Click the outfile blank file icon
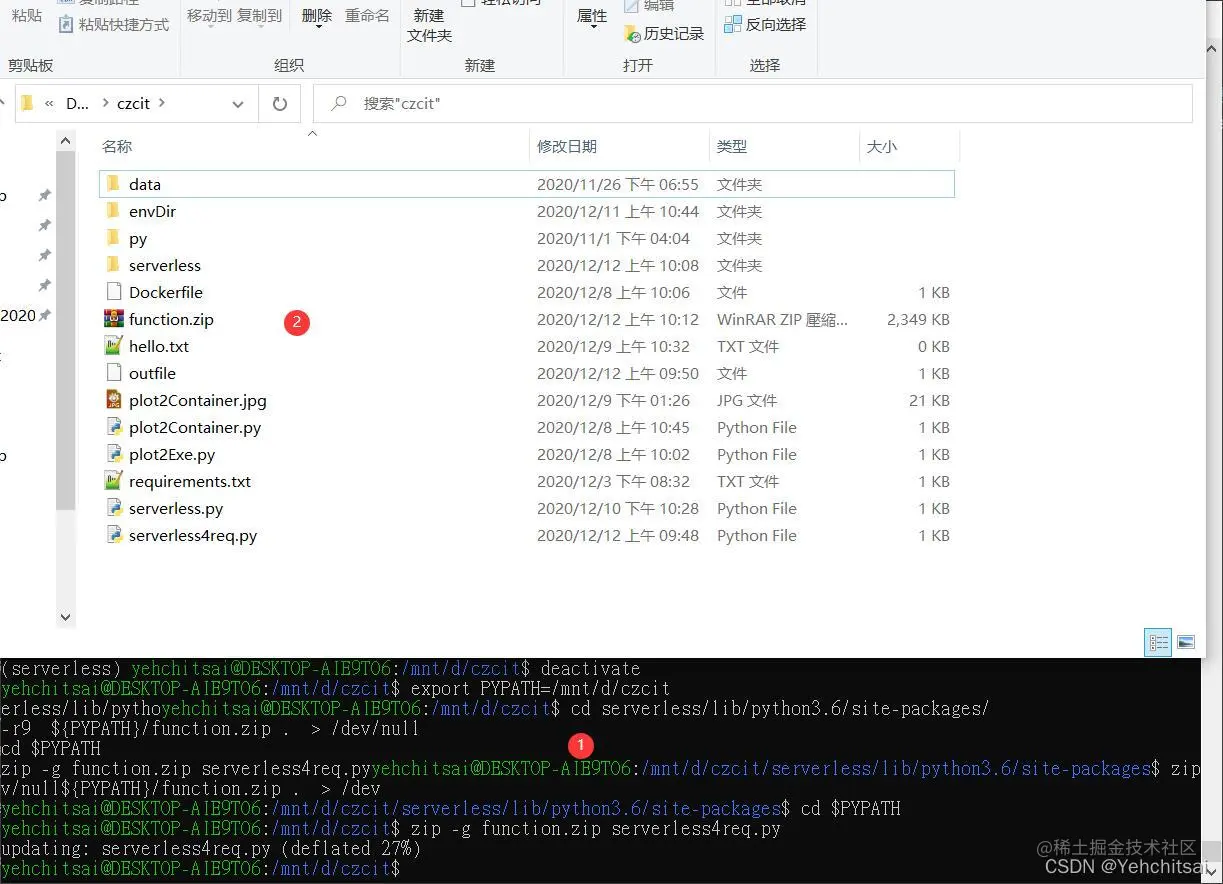Image resolution: width=1223 pixels, height=884 pixels. [113, 373]
